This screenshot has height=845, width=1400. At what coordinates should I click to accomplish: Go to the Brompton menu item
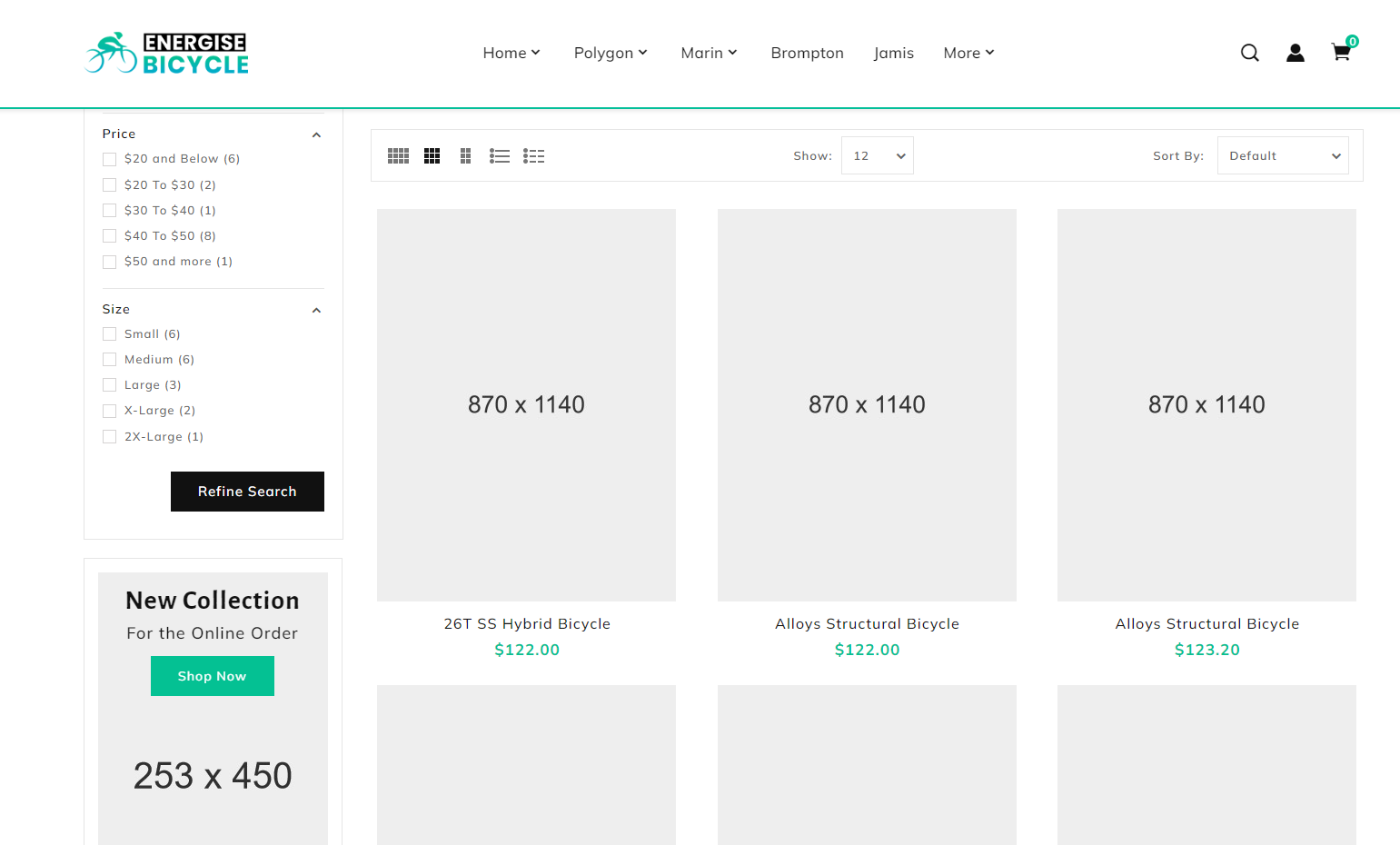(x=807, y=53)
